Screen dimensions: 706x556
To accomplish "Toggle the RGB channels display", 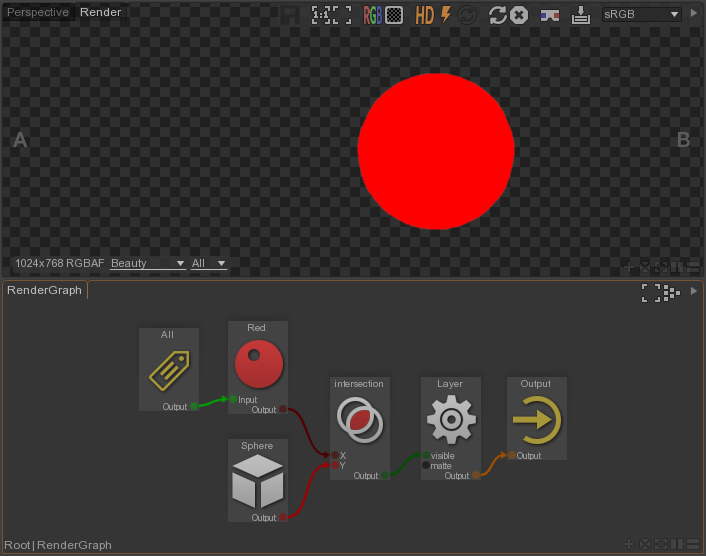I will tap(372, 15).
